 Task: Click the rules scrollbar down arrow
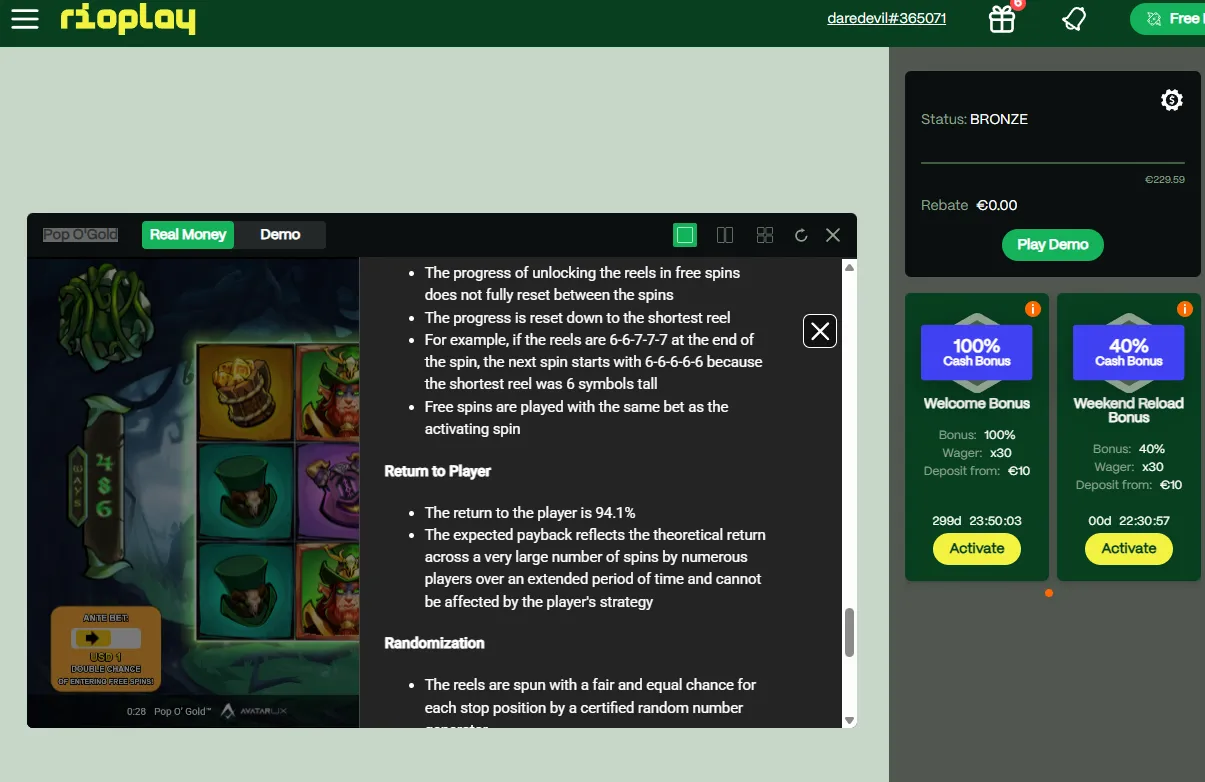tap(850, 720)
